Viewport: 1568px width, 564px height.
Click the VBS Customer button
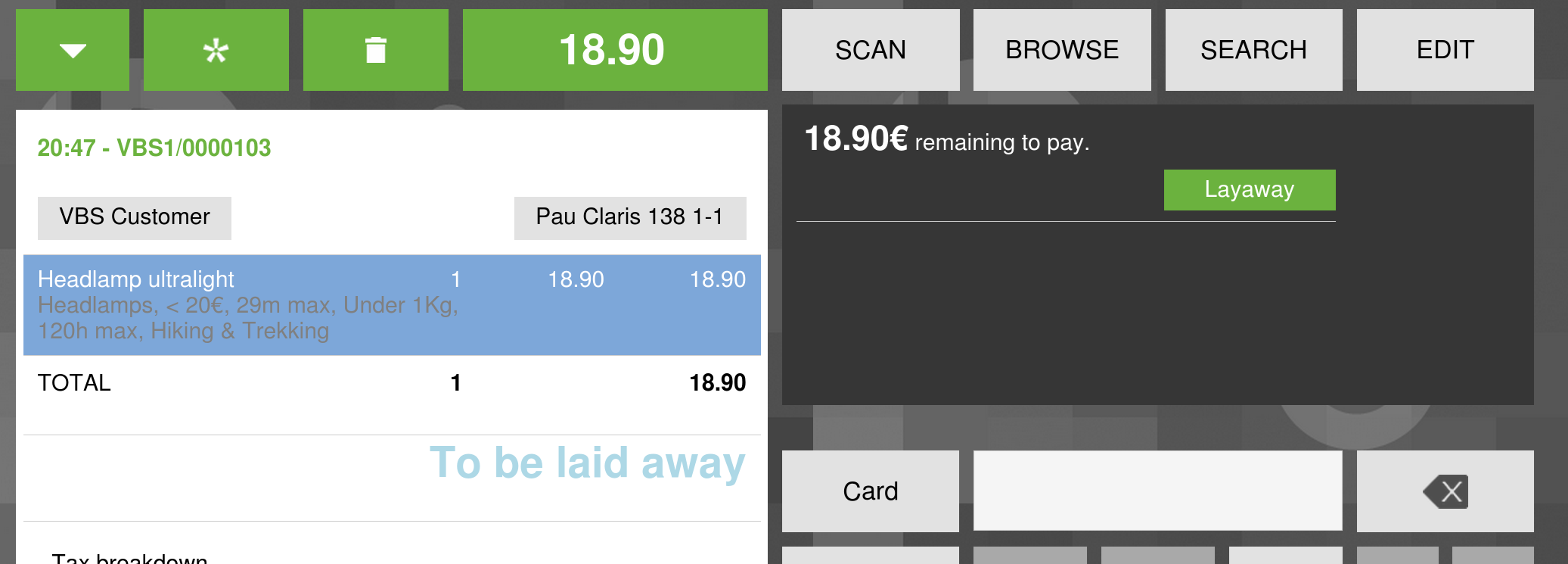[x=135, y=217]
